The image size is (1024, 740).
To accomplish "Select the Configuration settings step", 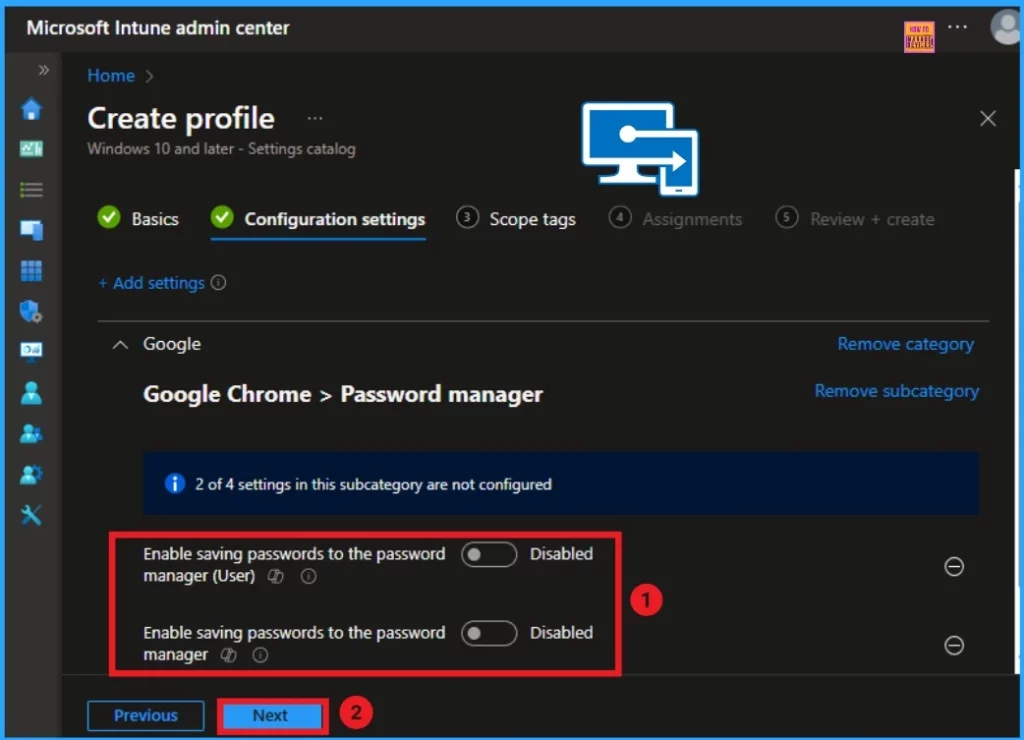I will coord(318,219).
